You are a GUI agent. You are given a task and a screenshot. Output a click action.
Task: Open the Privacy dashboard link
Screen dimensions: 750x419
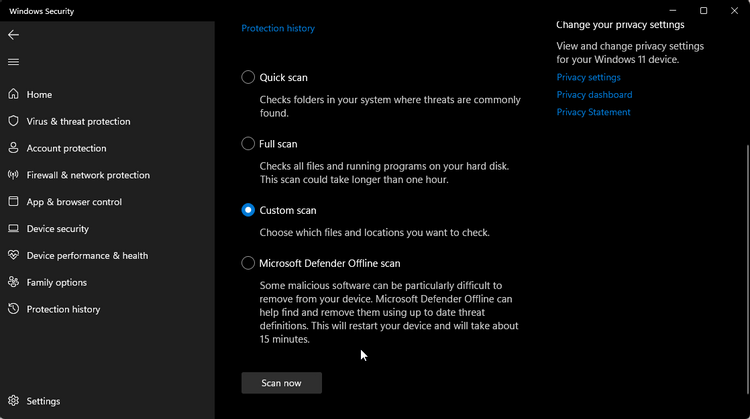tap(594, 95)
